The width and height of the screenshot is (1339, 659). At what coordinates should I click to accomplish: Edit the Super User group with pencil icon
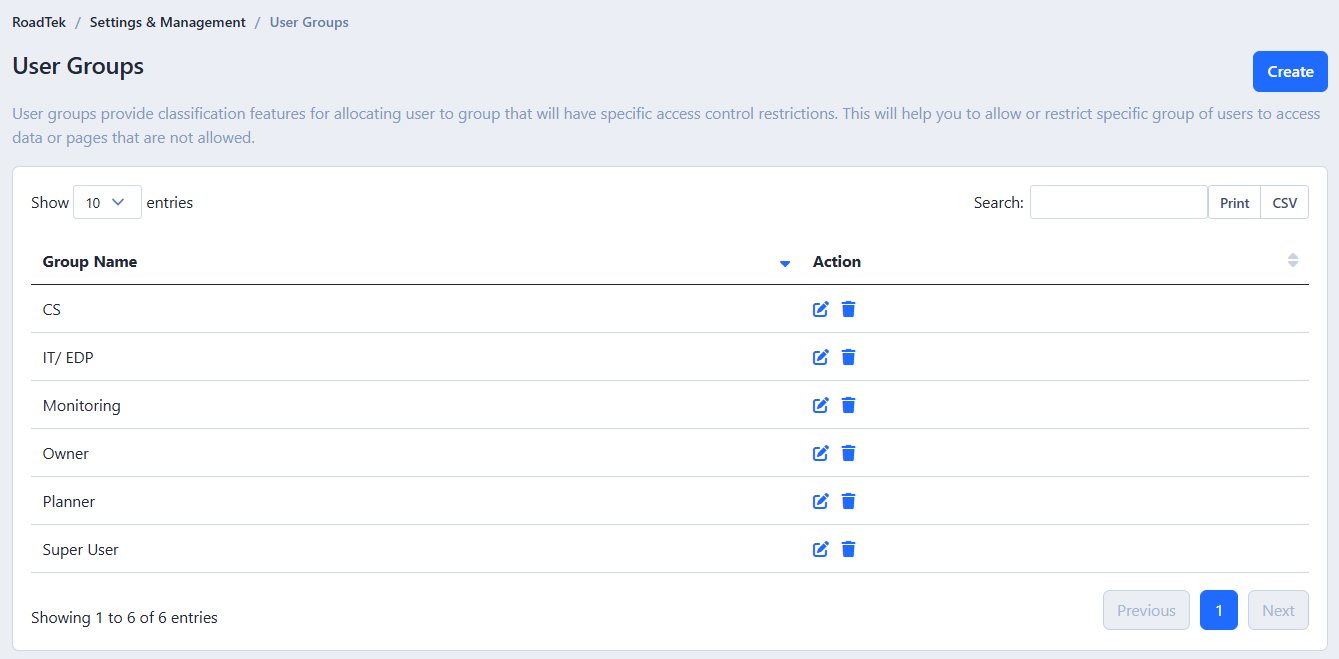pos(820,549)
